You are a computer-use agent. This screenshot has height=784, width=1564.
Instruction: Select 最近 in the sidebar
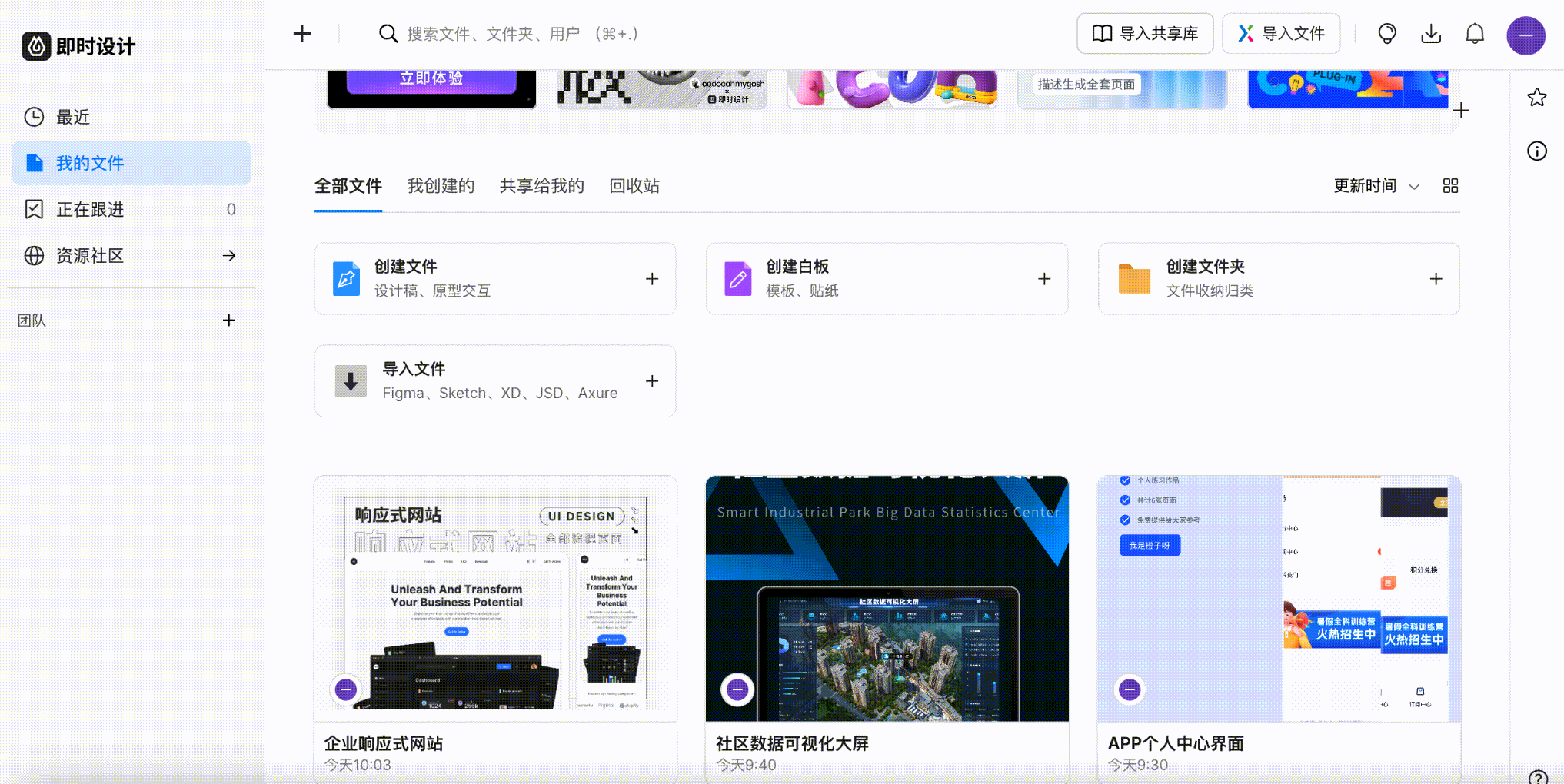tap(73, 117)
